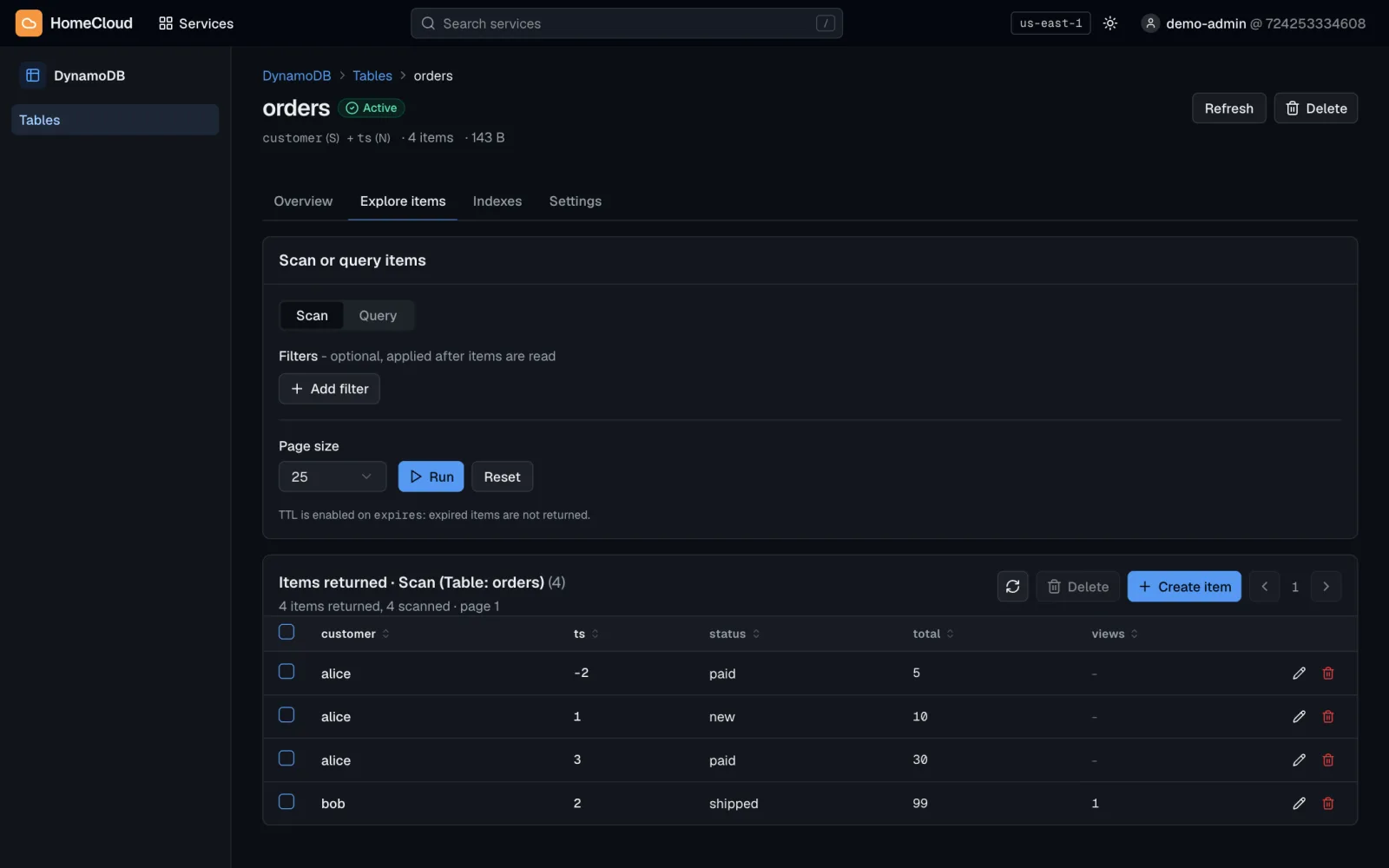Switch to the Overview tab

pos(303,201)
